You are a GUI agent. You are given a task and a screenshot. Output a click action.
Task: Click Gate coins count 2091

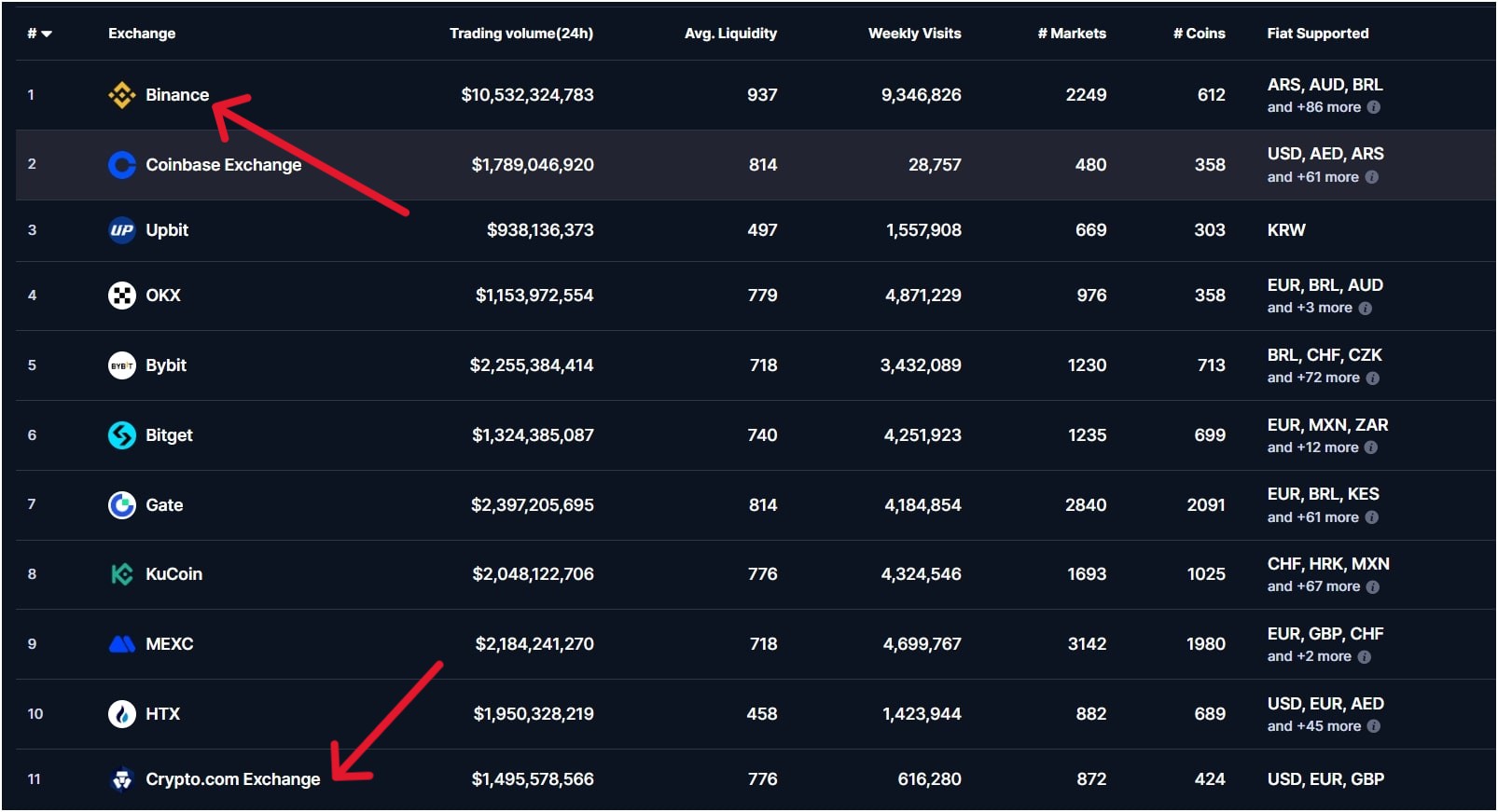(1206, 505)
